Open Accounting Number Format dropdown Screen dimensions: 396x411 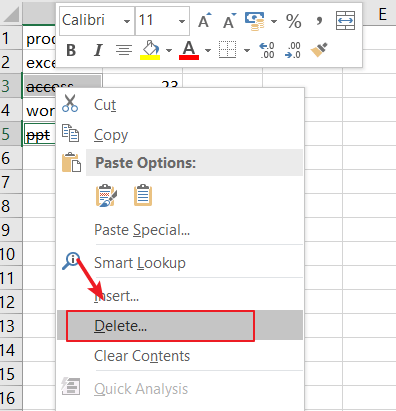274,22
